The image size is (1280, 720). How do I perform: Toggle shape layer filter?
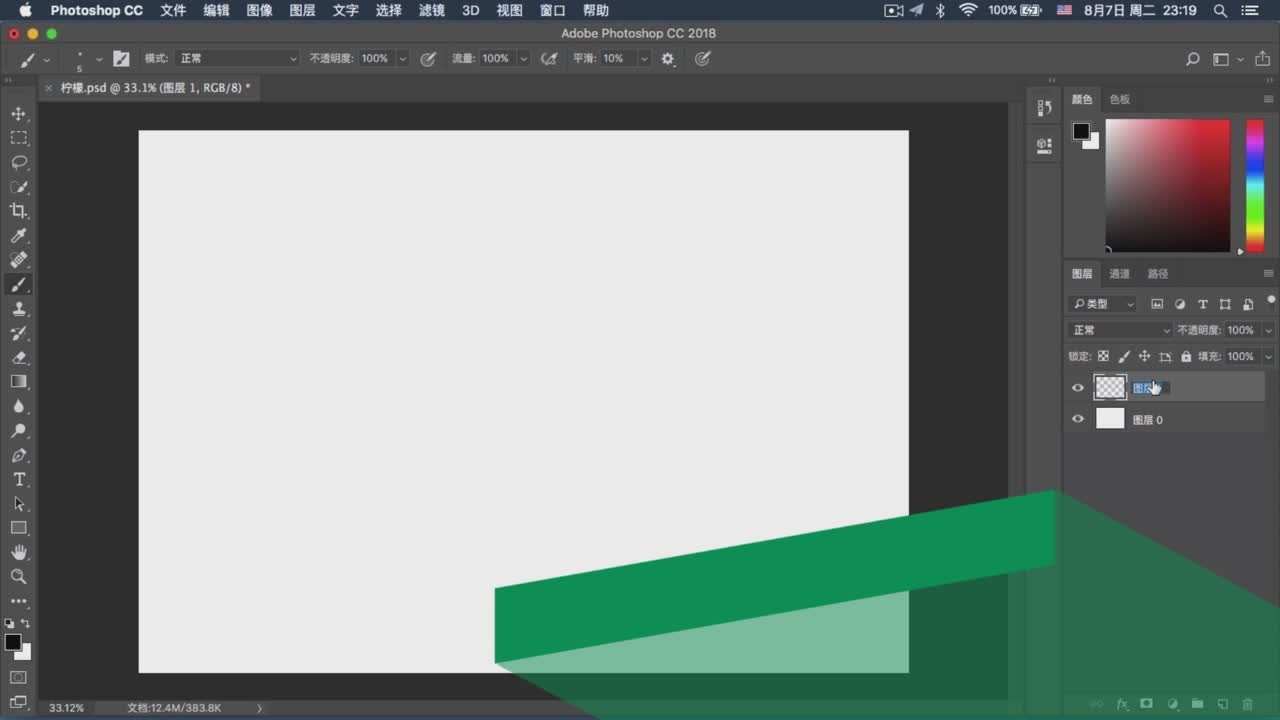[x=1225, y=304]
